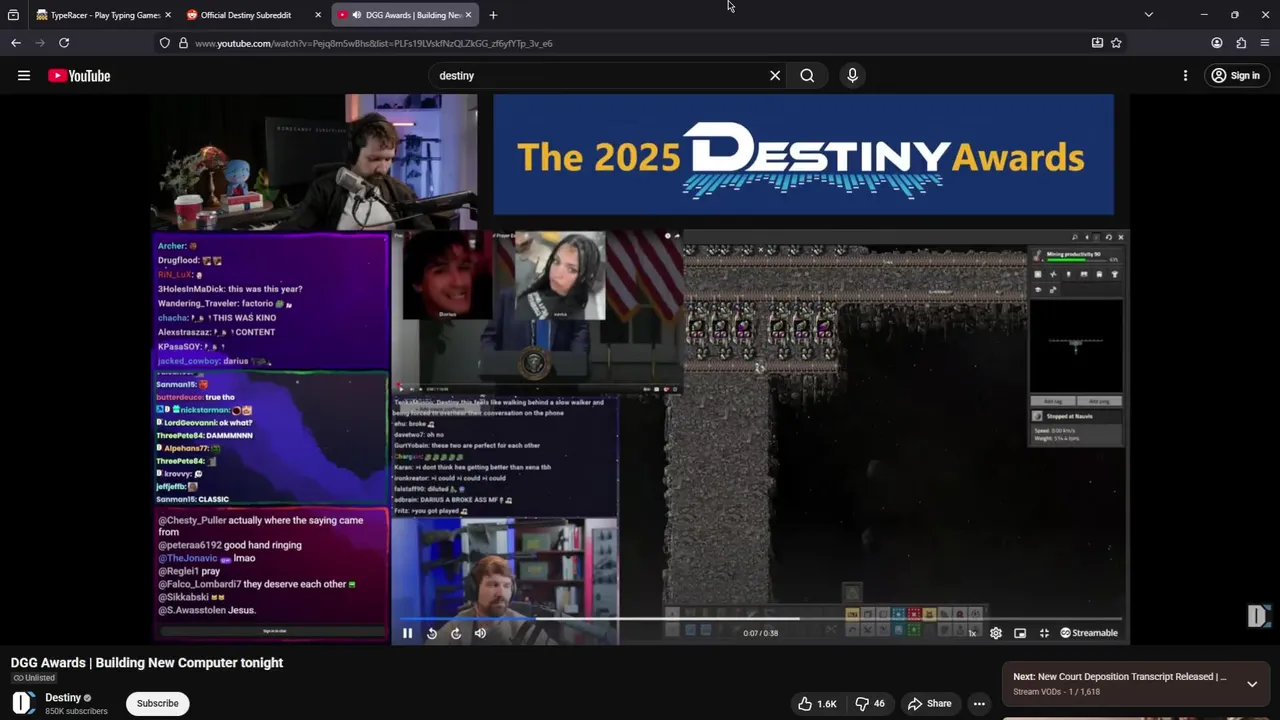The width and height of the screenshot is (1280, 720).
Task: Open the address bar install-app icon beside the bookmark star
Action: [1097, 43]
